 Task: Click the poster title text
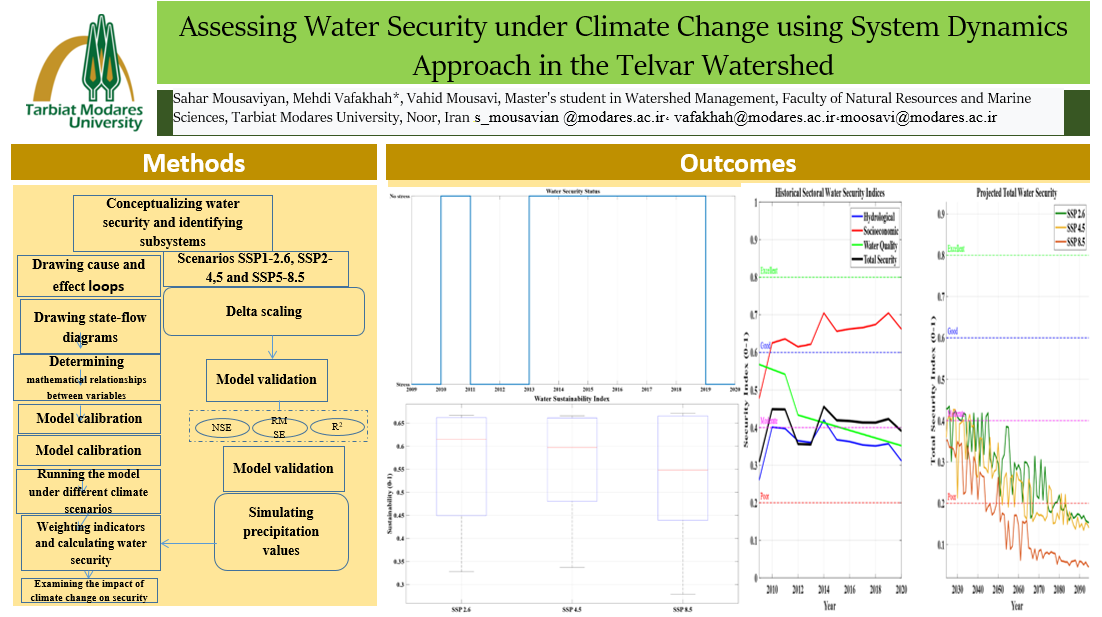click(622, 46)
